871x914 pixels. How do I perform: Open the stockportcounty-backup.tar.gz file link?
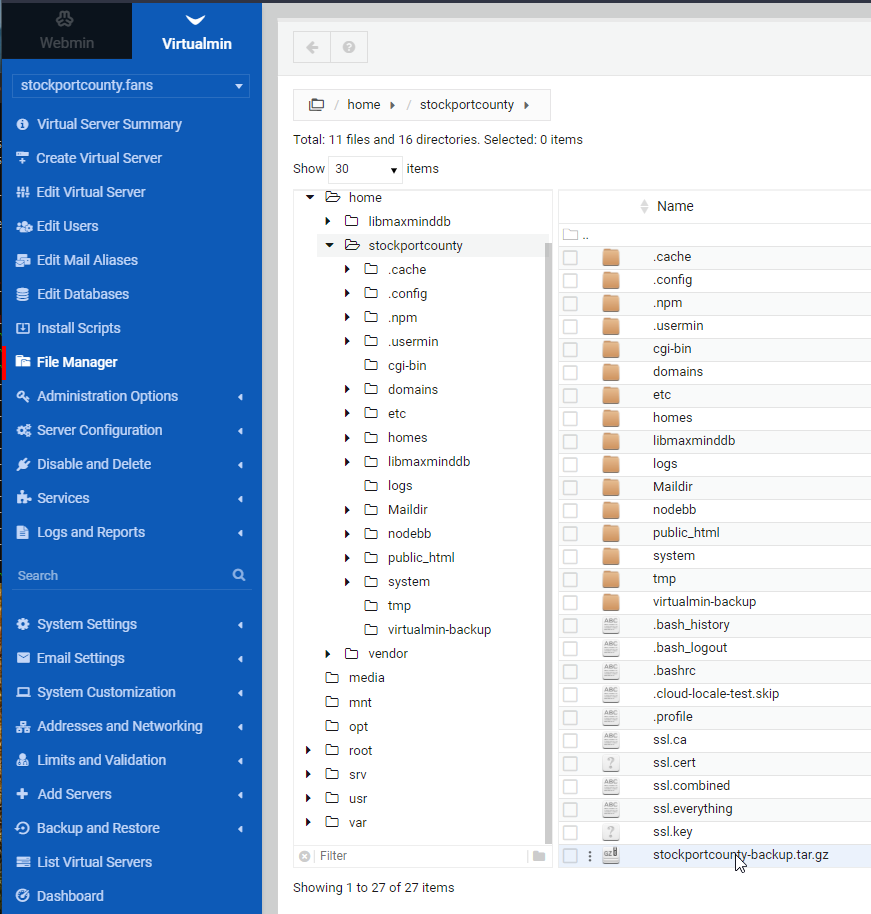click(740, 855)
